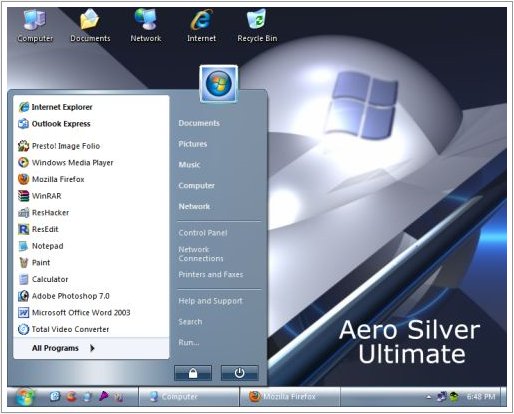Click the Start orb on taskbar
The width and height of the screenshot is (514, 414).
pos(25,396)
